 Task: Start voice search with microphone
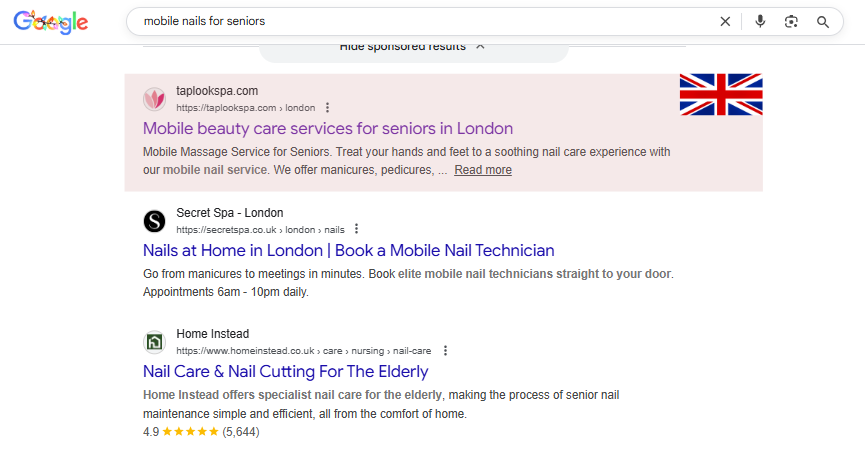pos(760,21)
